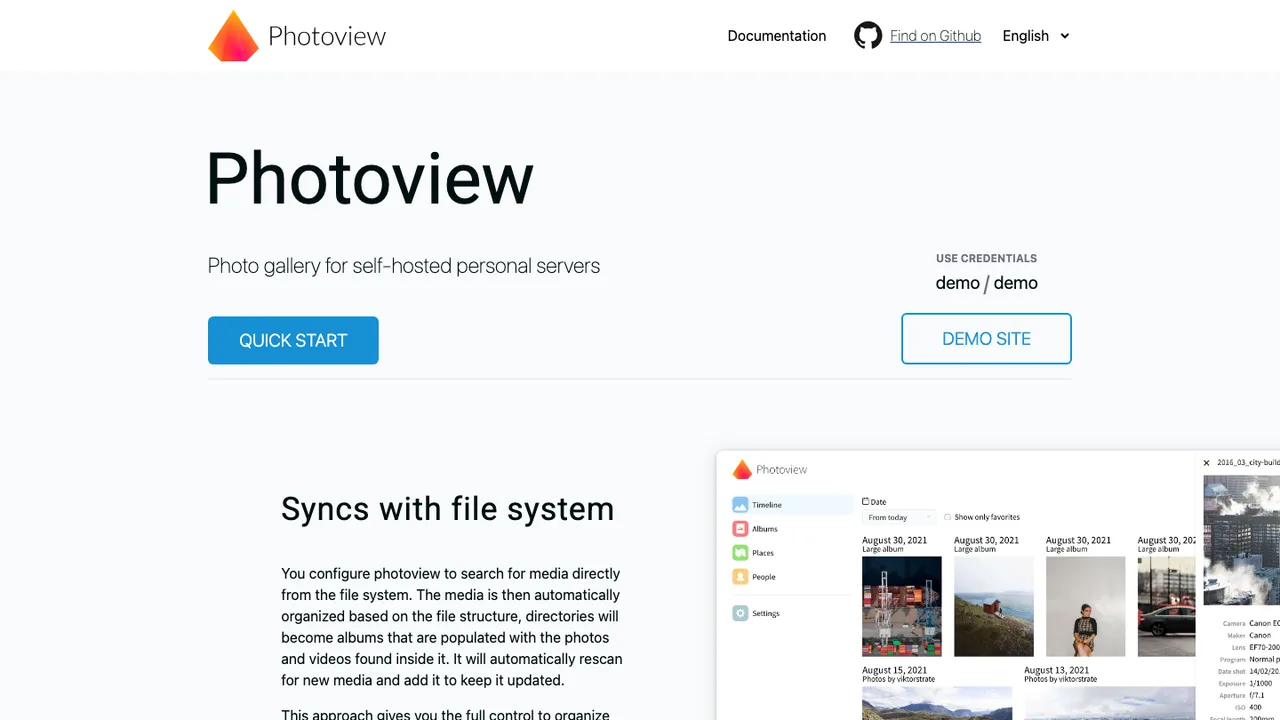Follow the Find on Github link
This screenshot has width=1280, height=720.
(935, 36)
